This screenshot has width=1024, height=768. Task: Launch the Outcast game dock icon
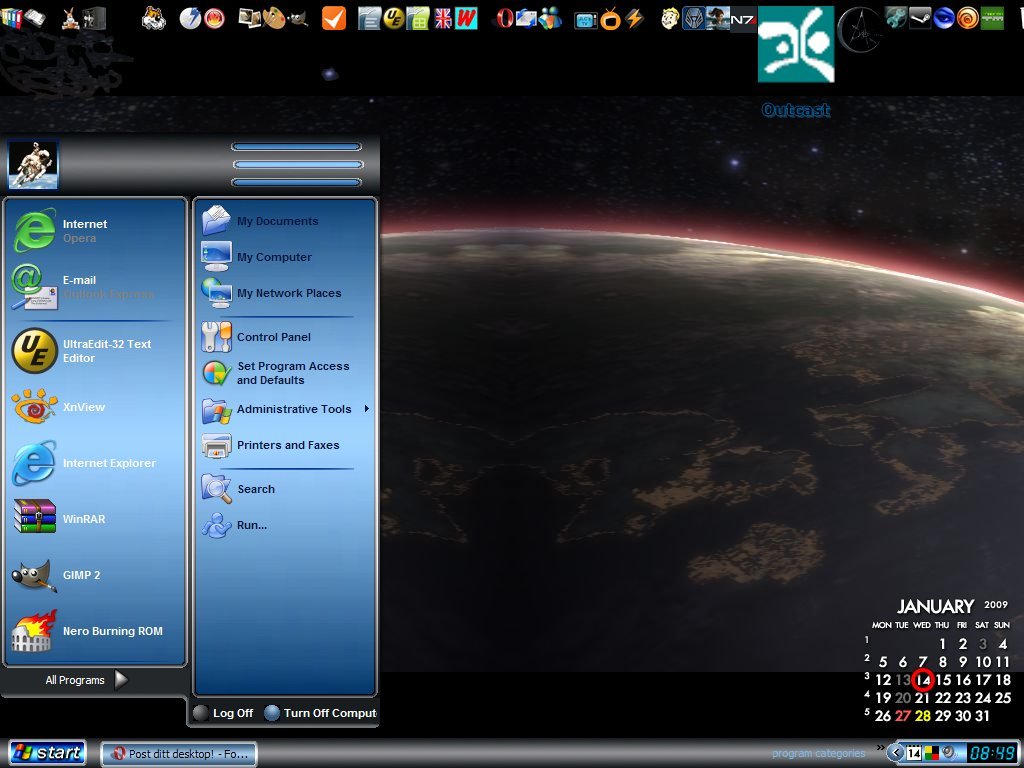pyautogui.click(x=795, y=44)
